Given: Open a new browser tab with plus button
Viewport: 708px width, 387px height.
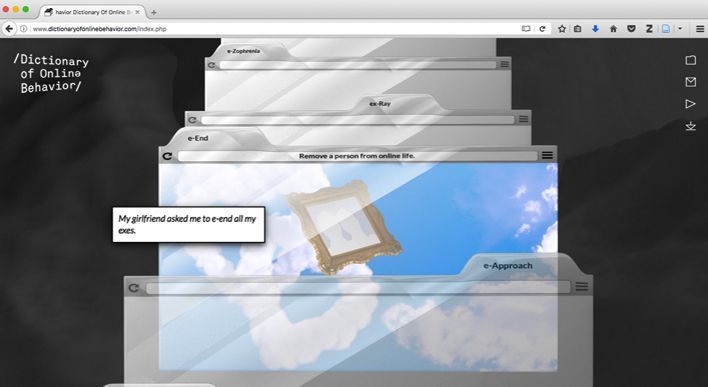Looking at the screenshot, I should click(154, 13).
